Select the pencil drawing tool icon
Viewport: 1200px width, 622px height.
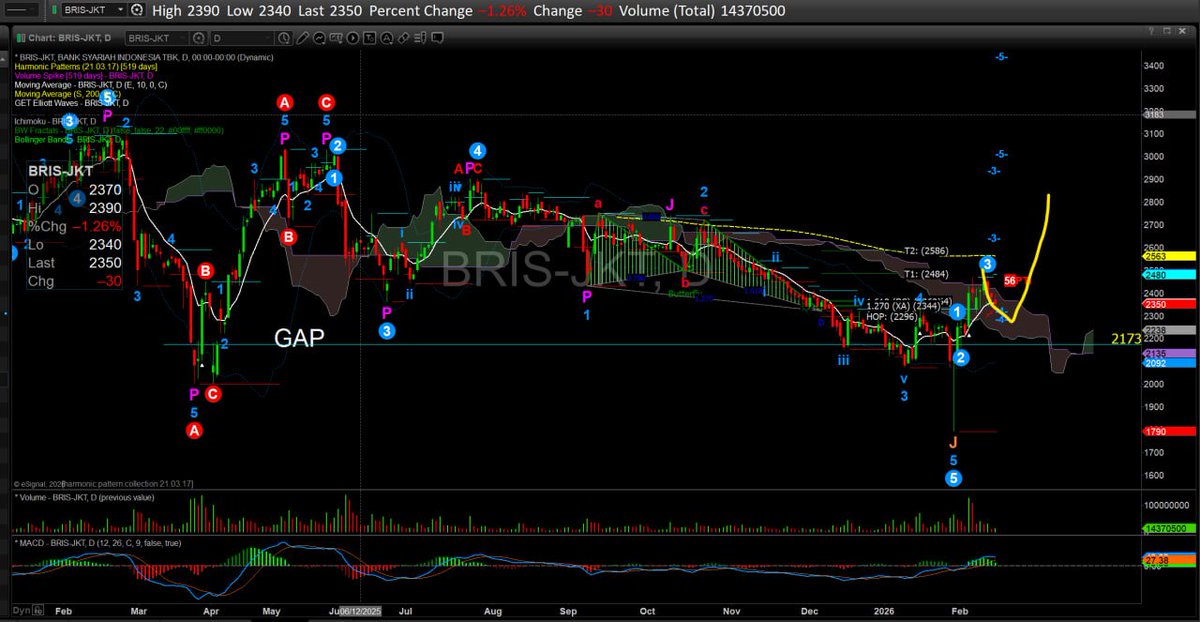(302, 37)
